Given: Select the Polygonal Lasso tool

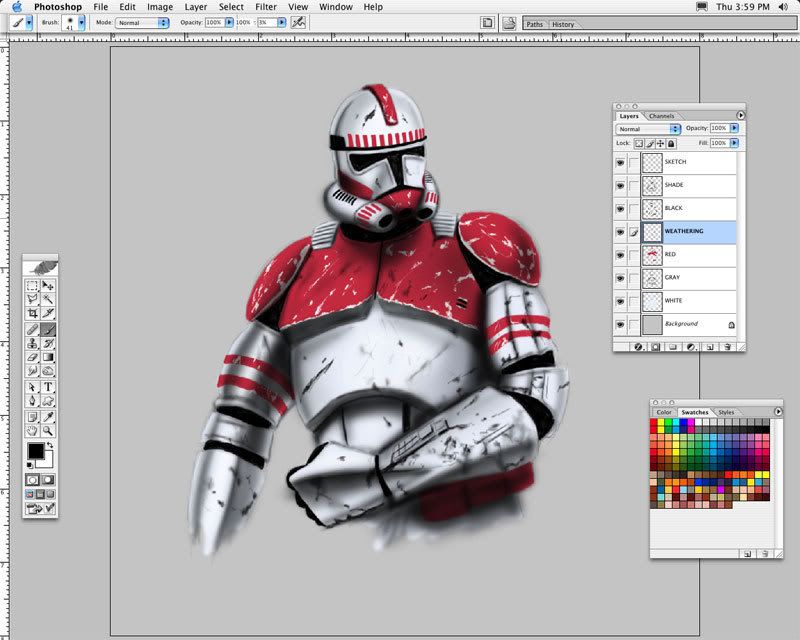Looking at the screenshot, I should [32, 299].
